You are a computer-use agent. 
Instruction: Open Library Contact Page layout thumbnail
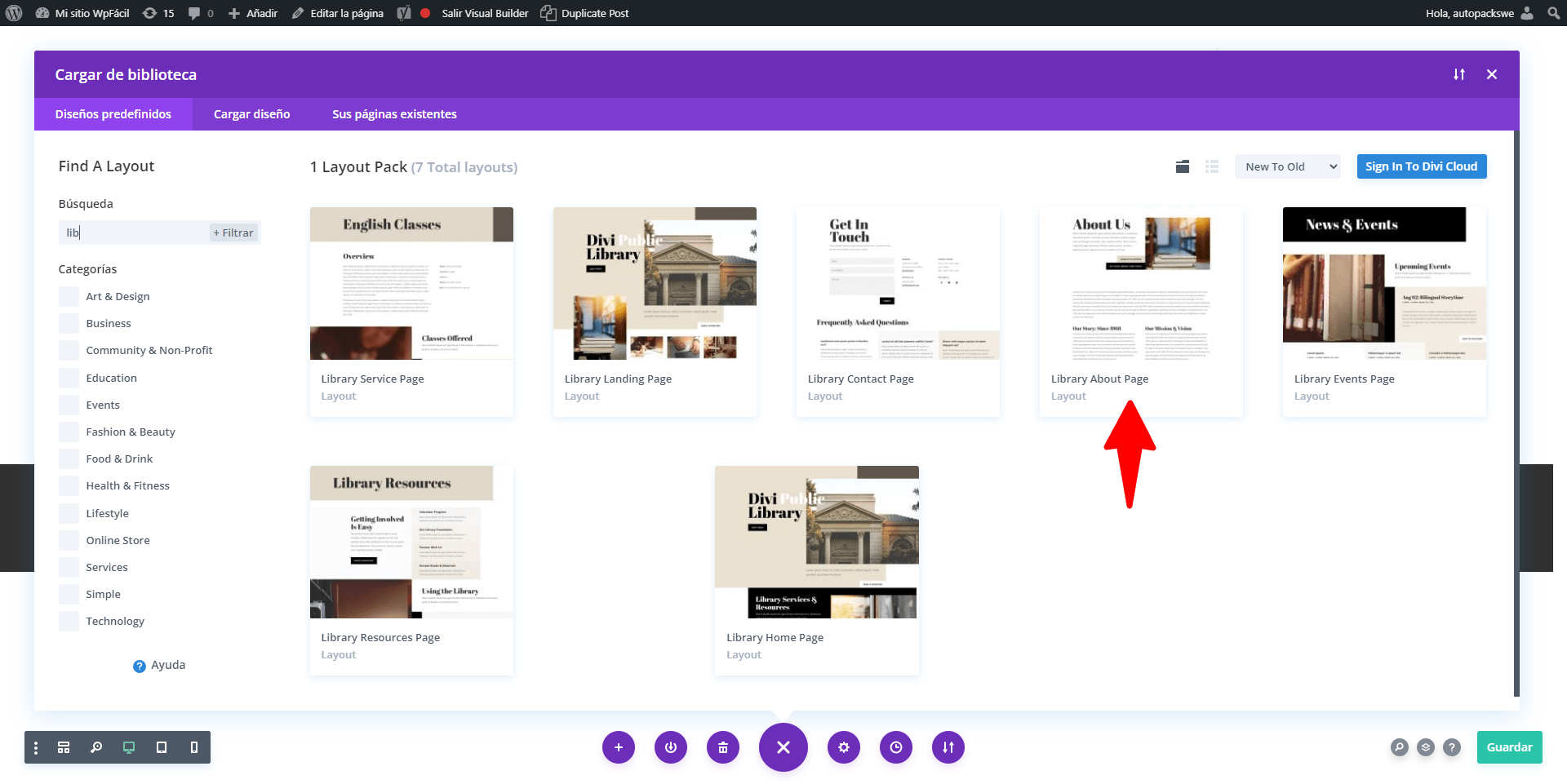pyautogui.click(x=898, y=283)
